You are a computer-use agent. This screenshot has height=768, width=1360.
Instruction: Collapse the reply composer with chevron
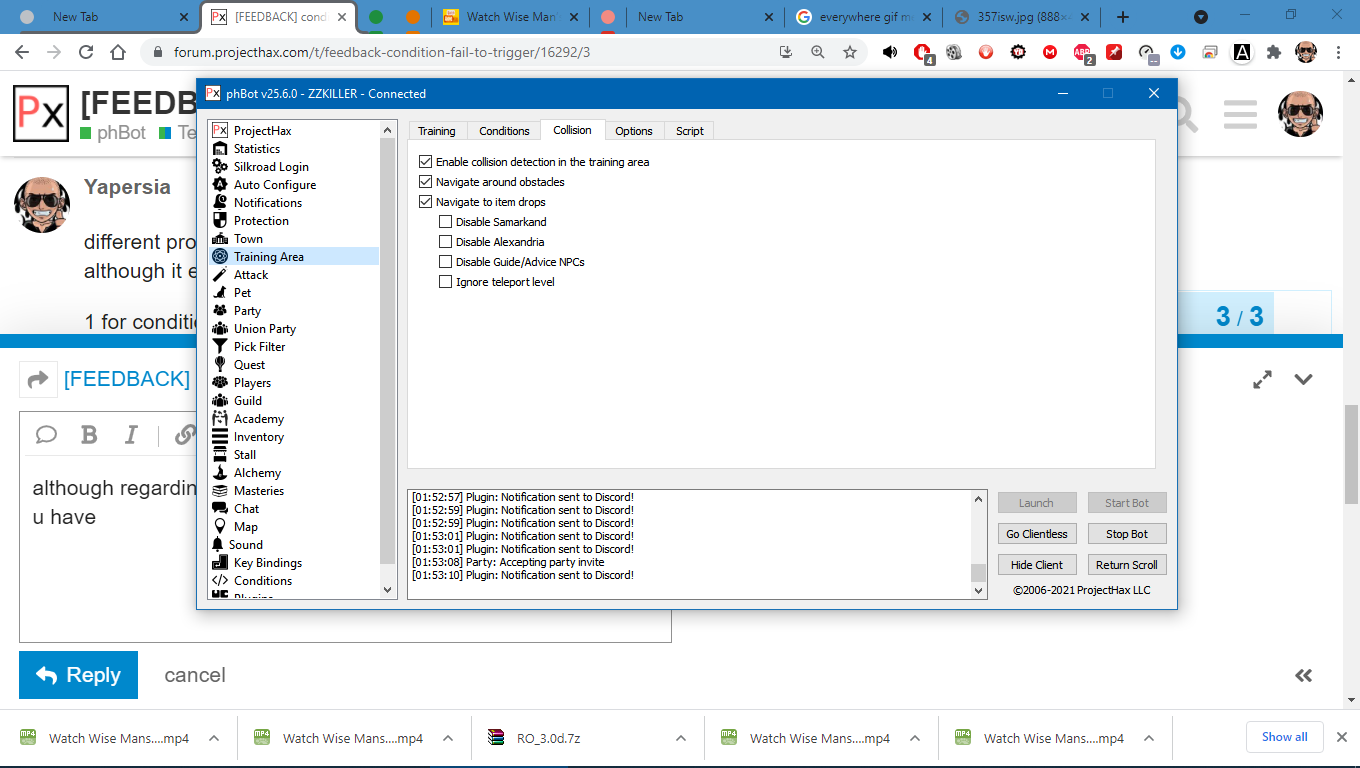click(x=1303, y=380)
